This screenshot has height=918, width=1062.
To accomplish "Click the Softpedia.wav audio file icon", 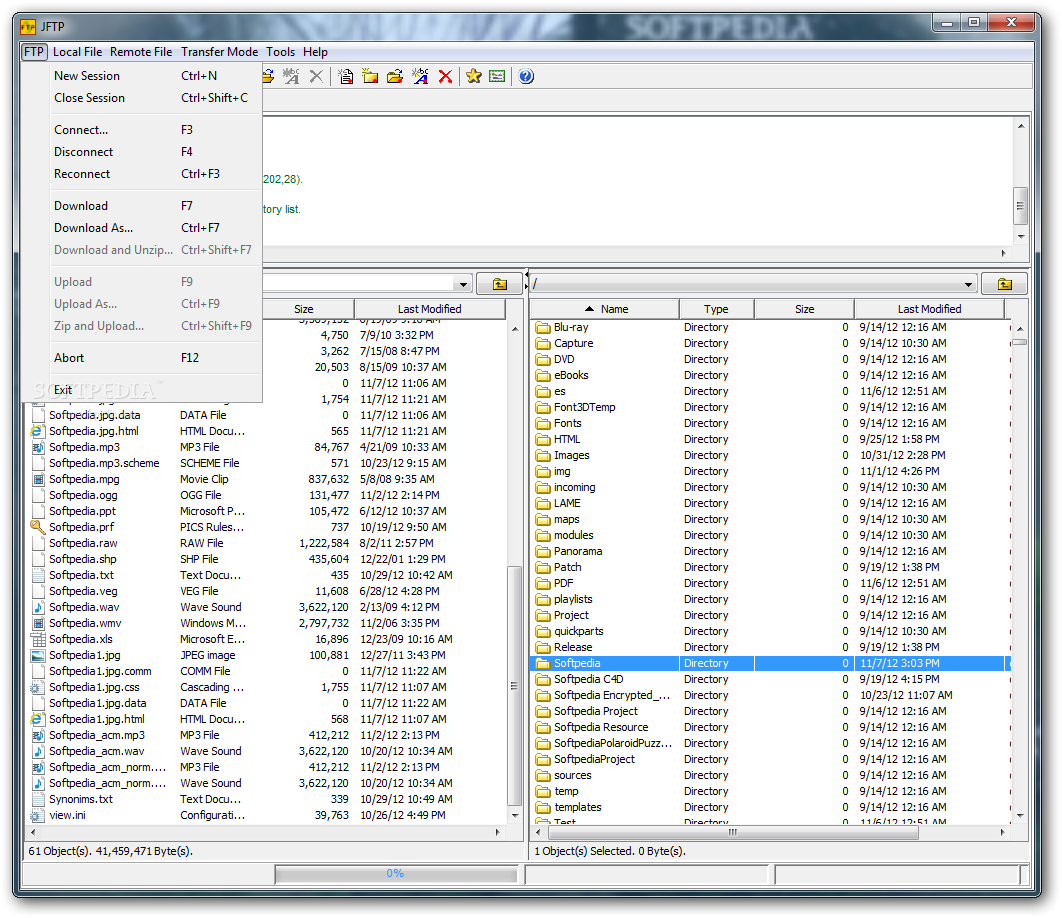I will point(39,607).
